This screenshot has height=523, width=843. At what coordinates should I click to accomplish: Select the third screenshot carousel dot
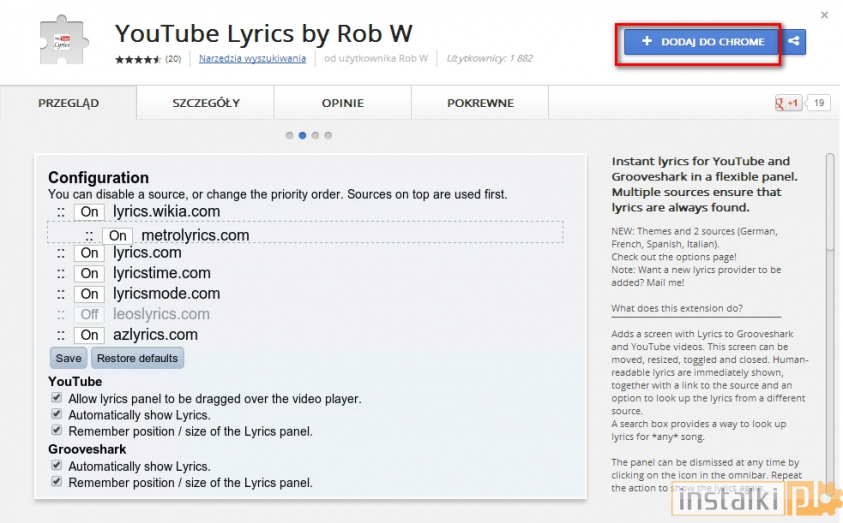315,135
